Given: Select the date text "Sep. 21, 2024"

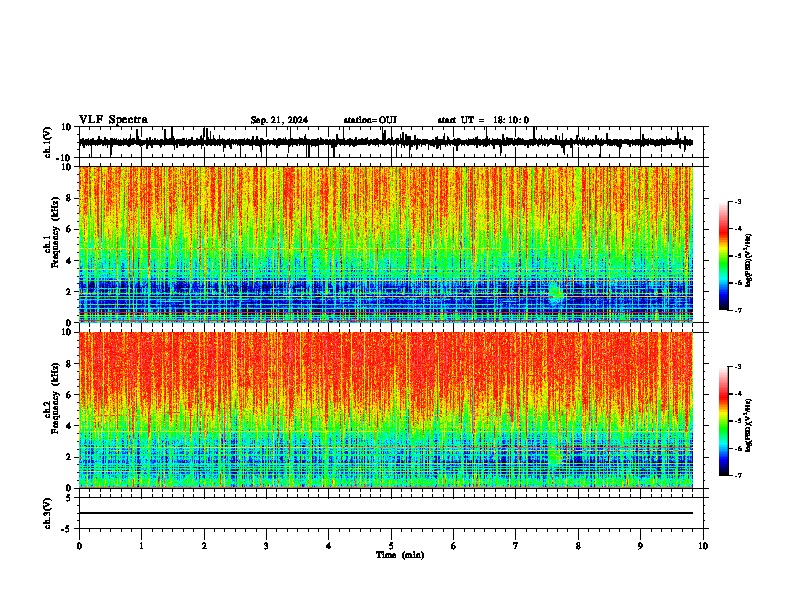Looking at the screenshot, I should [x=279, y=120].
